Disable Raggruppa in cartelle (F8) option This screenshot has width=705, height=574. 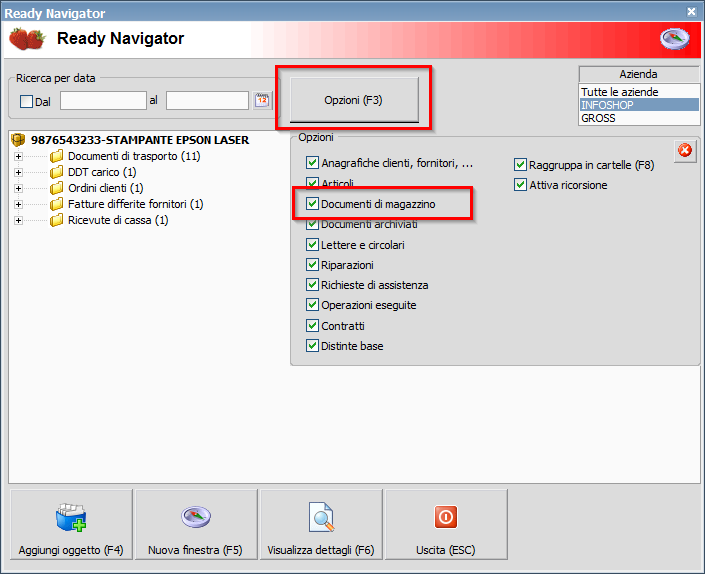(520, 165)
